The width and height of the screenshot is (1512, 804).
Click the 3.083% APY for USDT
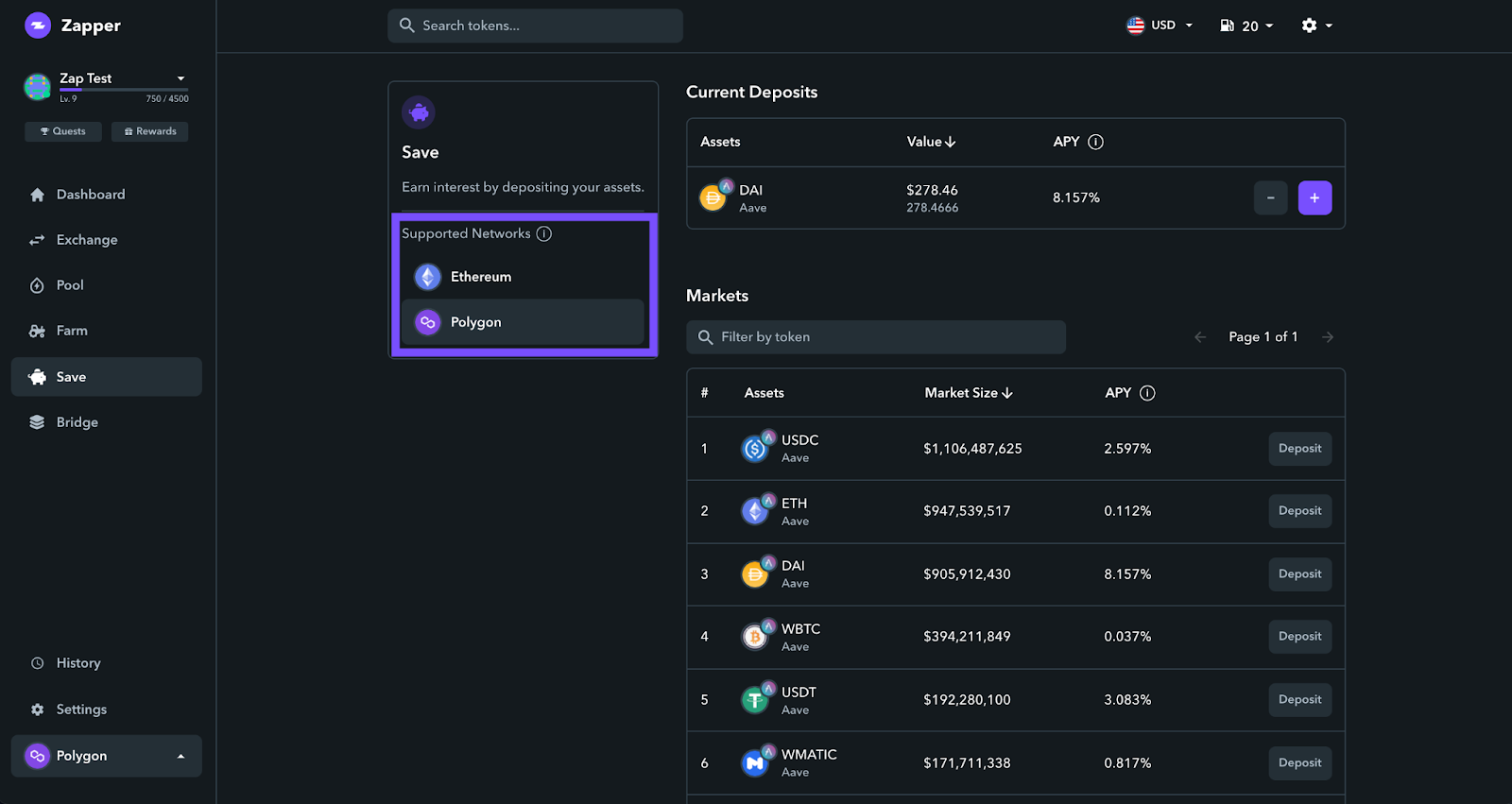coord(1127,700)
